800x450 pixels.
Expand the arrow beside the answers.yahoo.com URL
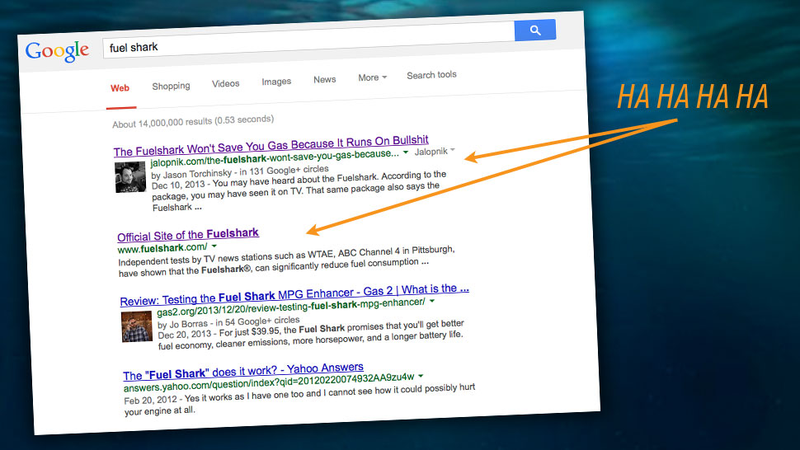tap(421, 376)
